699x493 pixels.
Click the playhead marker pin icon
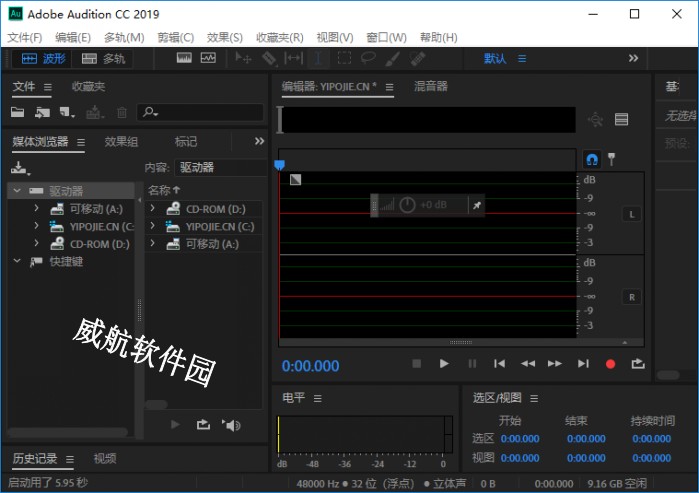pyautogui.click(x=612, y=159)
